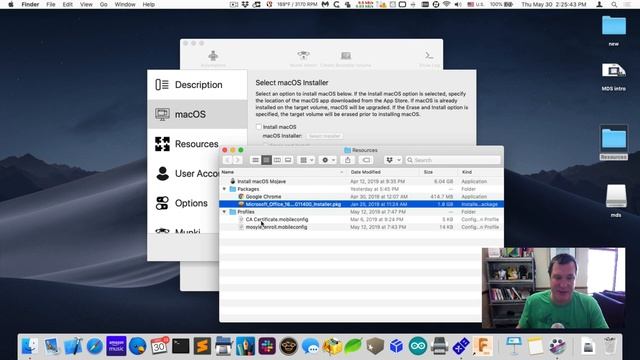The width and height of the screenshot is (640, 360).
Task: Sort Finder list by Kind column
Action: point(480,172)
